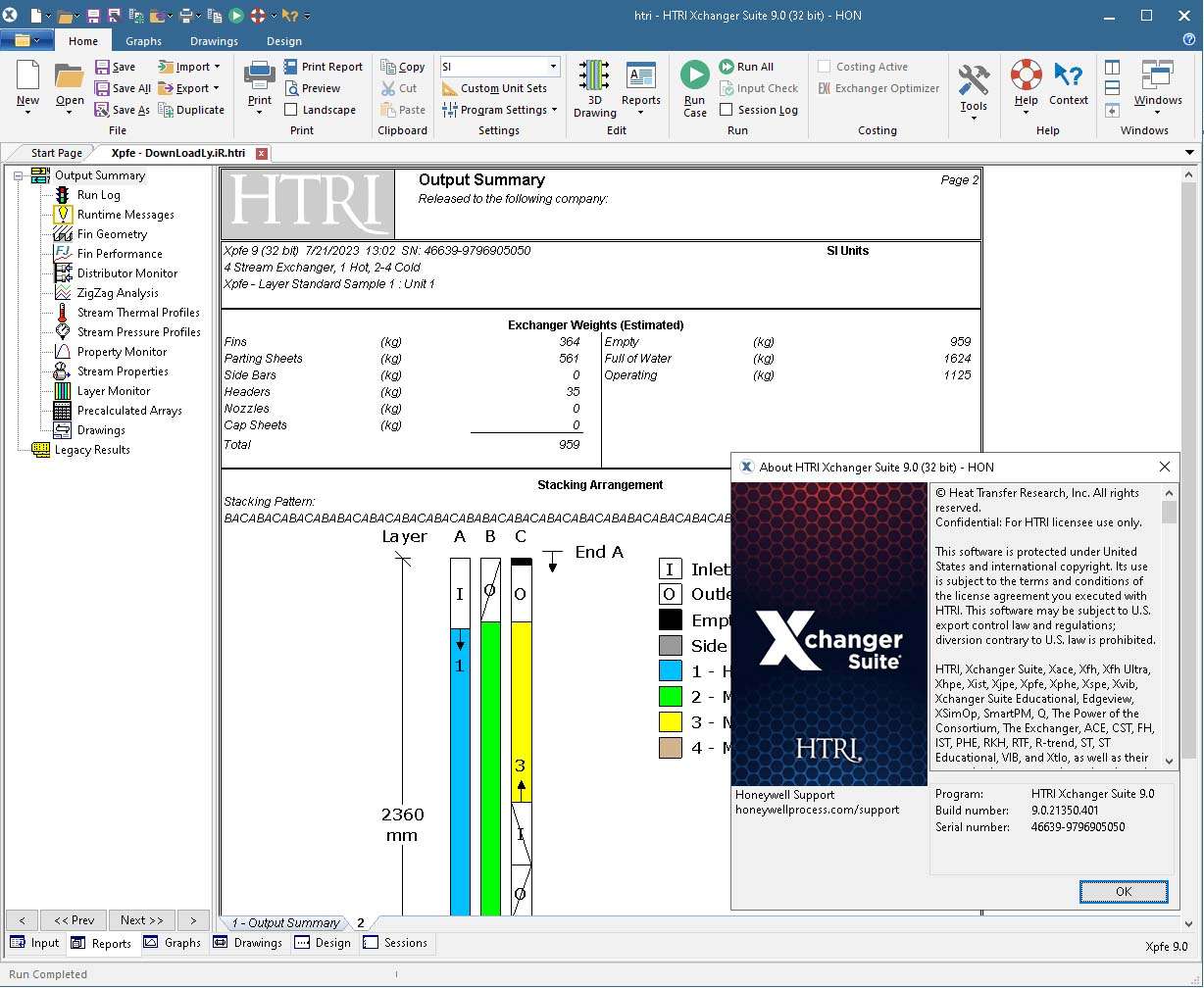Click the Next >> navigation button

(x=141, y=920)
